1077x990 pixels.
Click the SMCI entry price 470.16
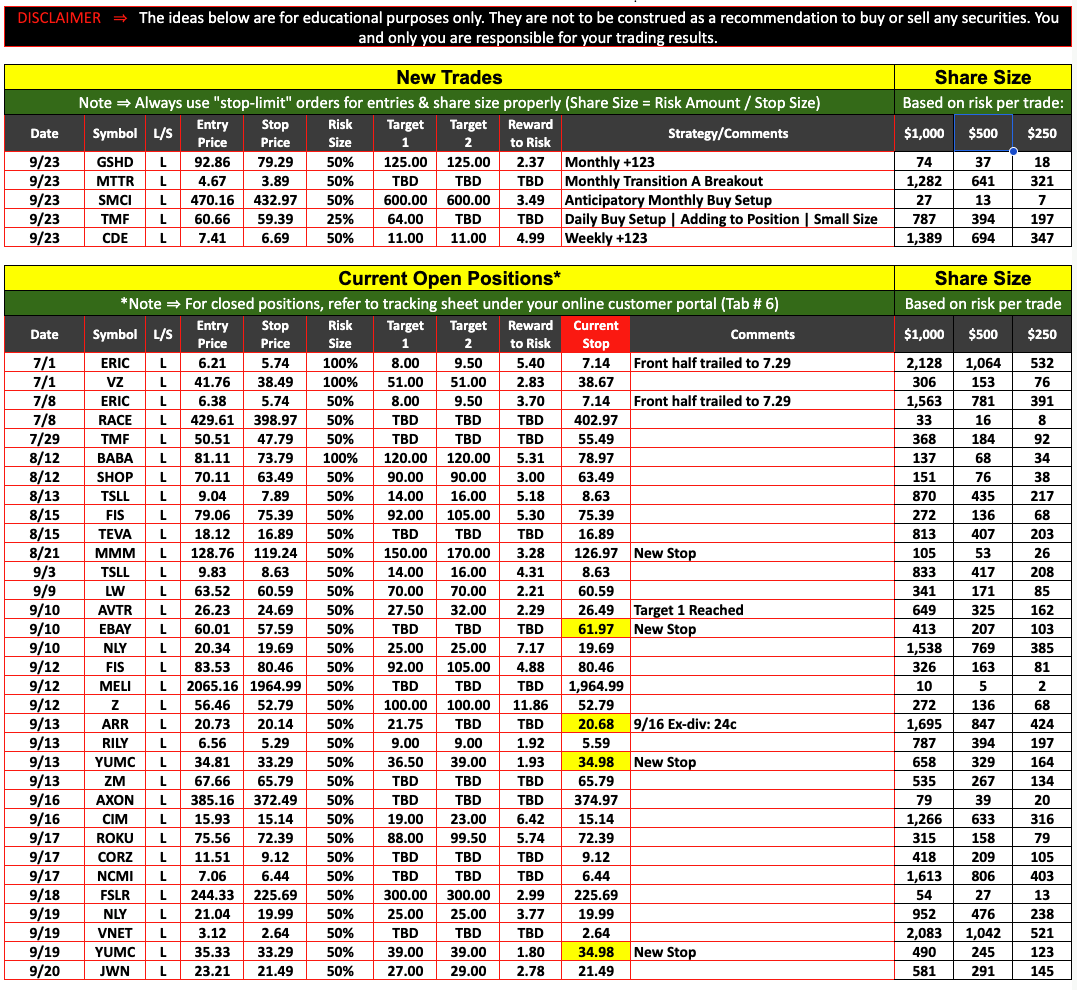[212, 200]
